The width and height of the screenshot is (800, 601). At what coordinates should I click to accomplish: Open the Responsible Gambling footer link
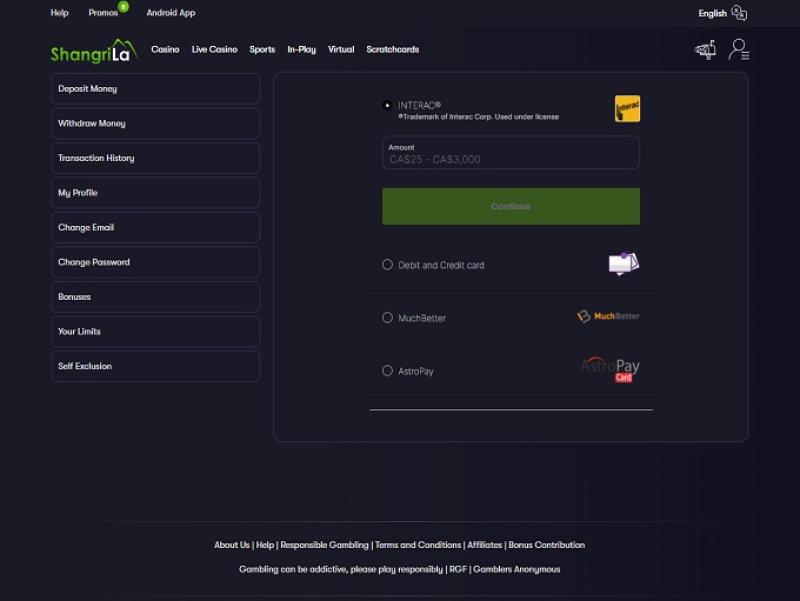324,545
